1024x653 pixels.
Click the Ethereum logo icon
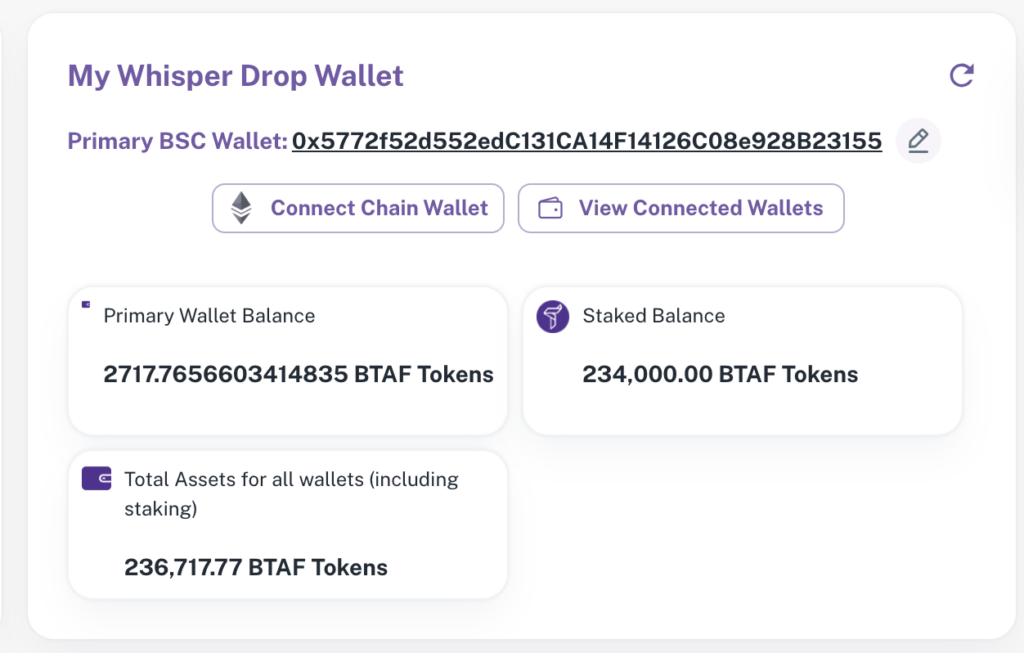tap(242, 208)
